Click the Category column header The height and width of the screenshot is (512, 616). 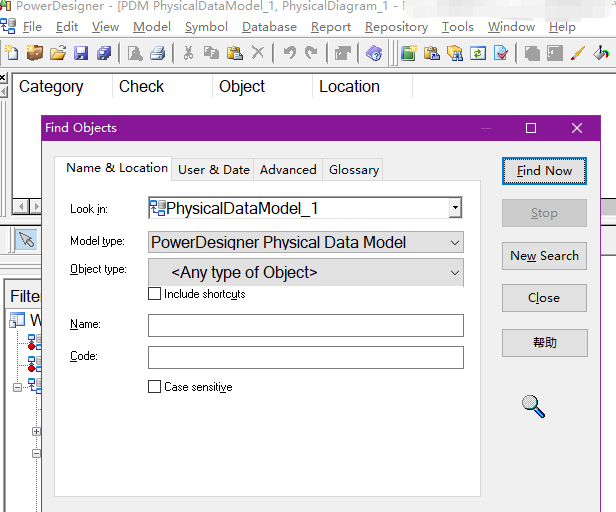click(x=62, y=86)
